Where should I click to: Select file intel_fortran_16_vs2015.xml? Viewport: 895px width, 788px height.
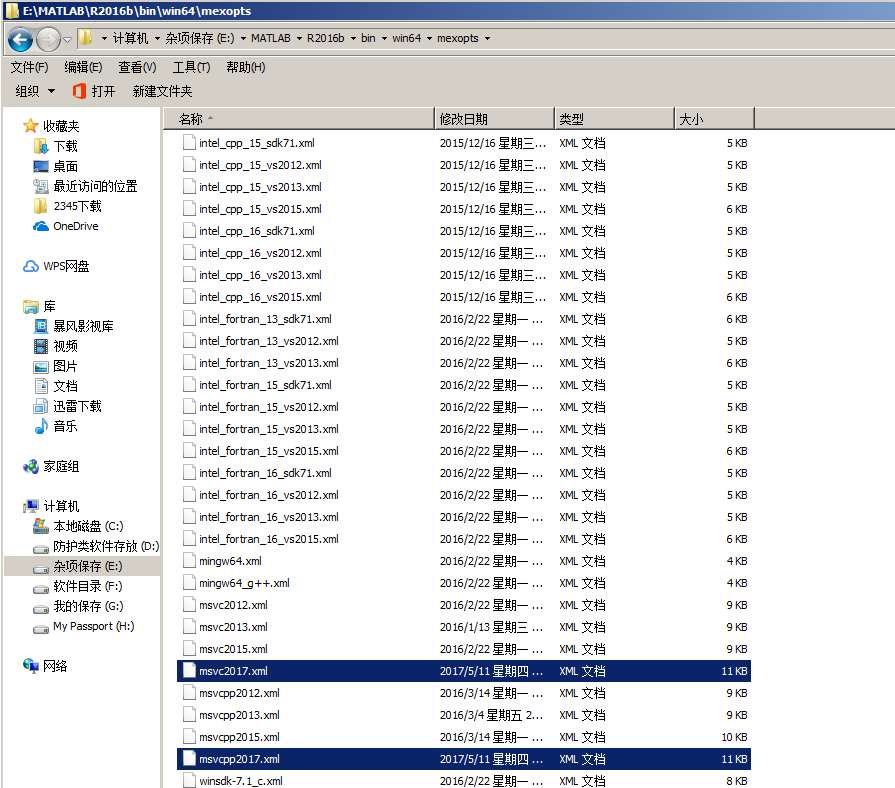(463, 539)
